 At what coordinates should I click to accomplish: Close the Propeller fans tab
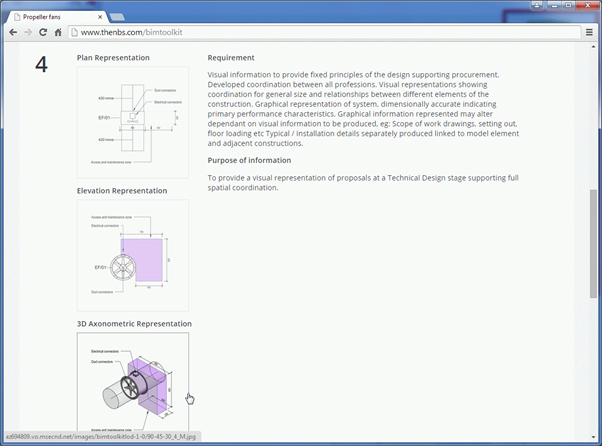(100, 17)
